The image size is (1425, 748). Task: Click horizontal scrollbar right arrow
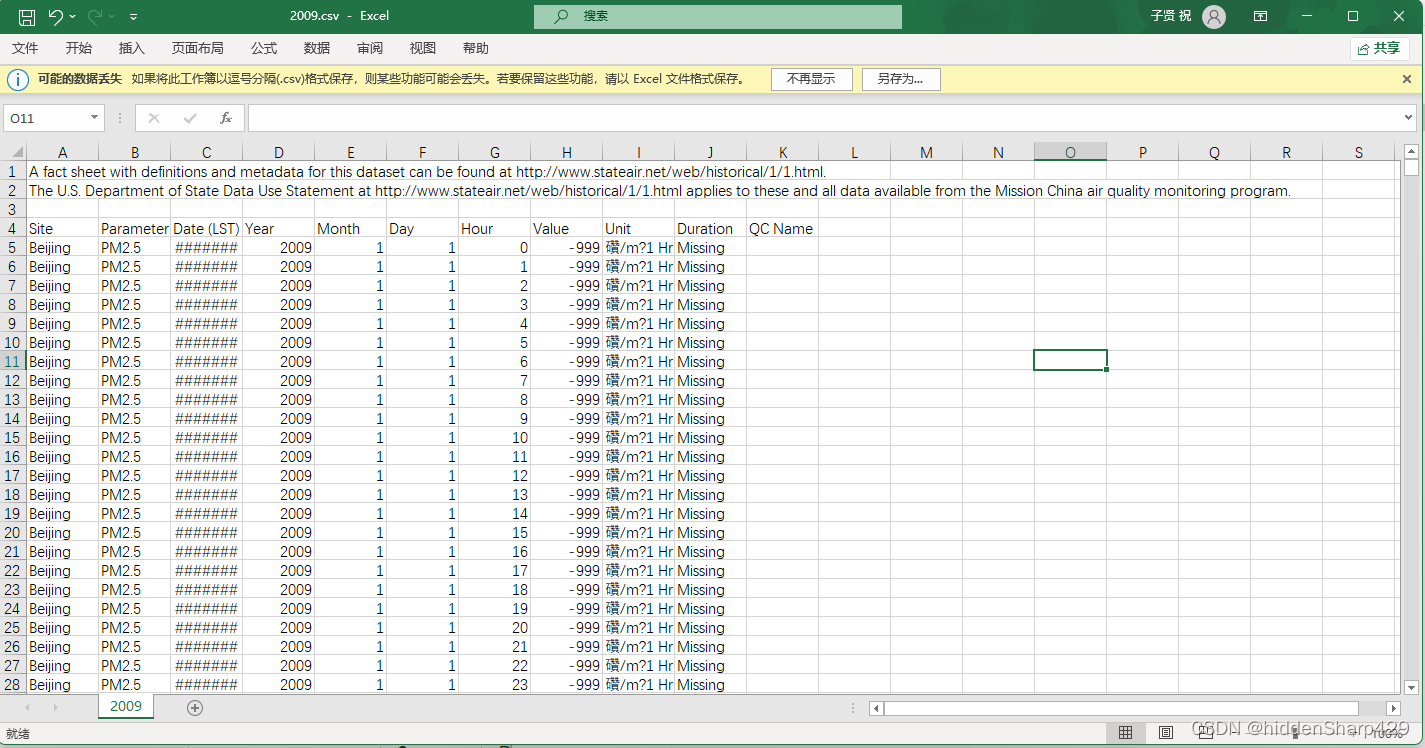(1393, 708)
